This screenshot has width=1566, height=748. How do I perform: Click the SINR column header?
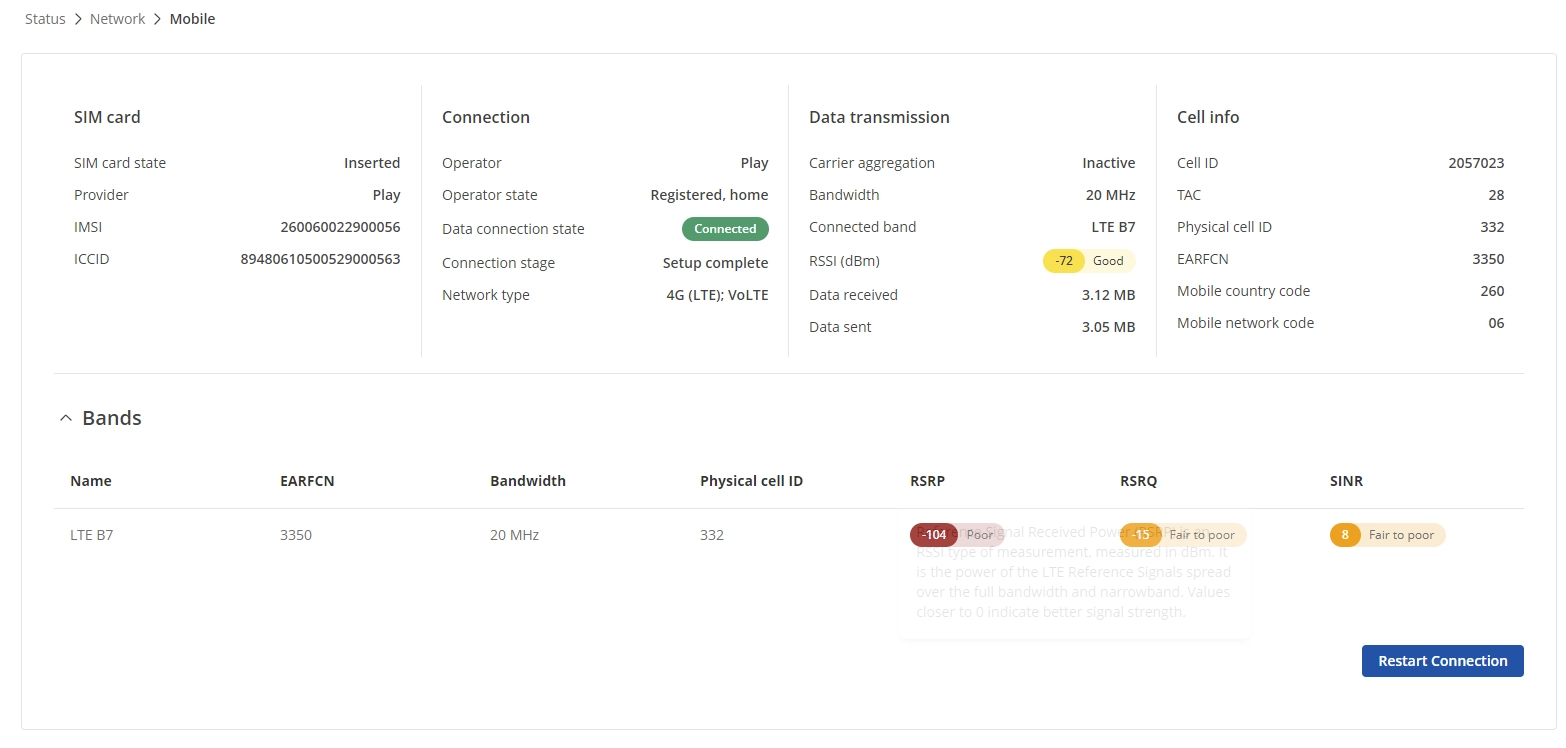tap(1346, 481)
